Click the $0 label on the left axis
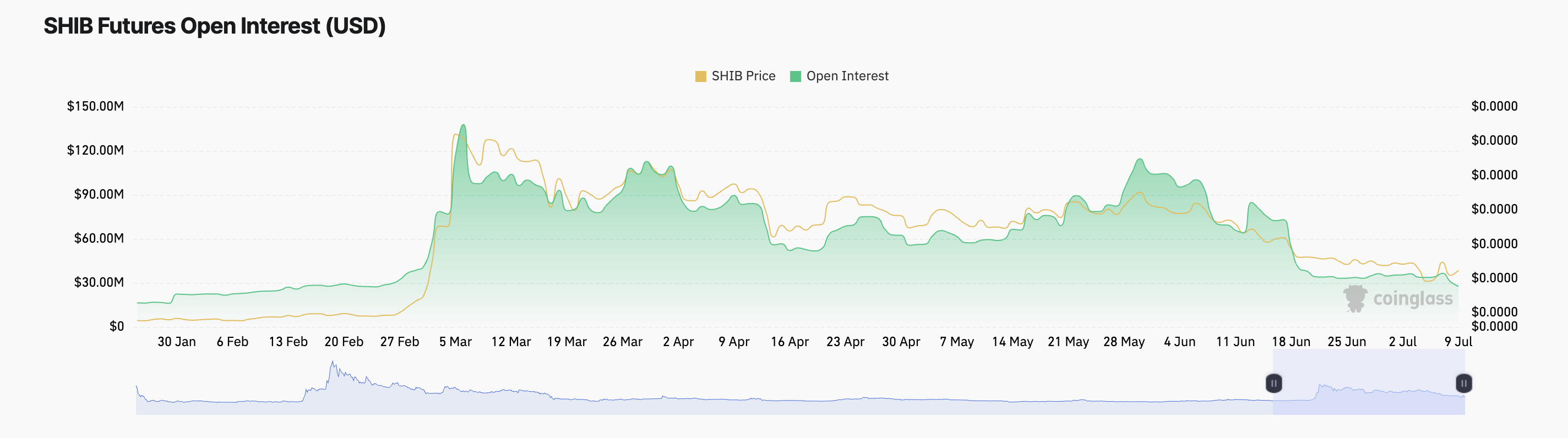The image size is (1568, 438). click(117, 327)
